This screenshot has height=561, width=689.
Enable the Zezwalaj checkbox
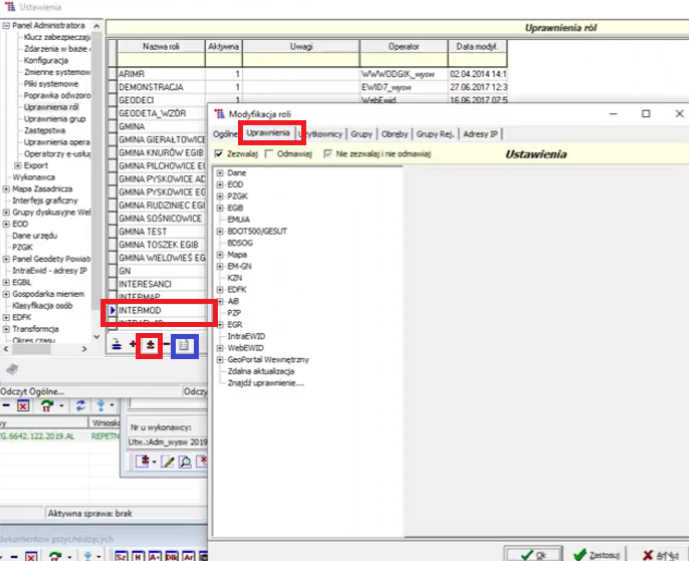[219, 154]
